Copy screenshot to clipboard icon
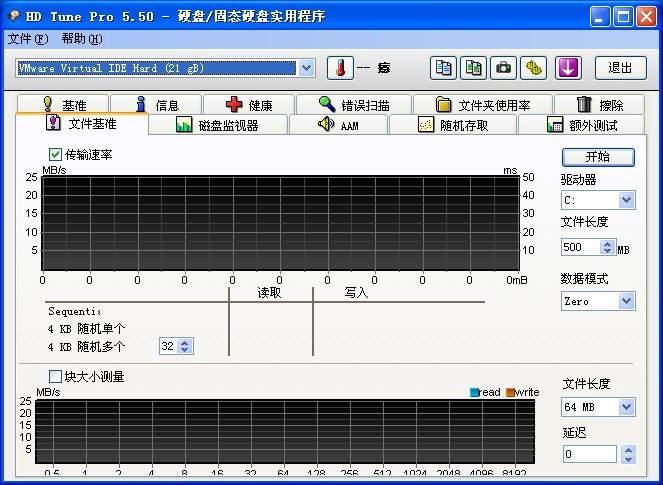This screenshot has width=663, height=485. [x=474, y=68]
